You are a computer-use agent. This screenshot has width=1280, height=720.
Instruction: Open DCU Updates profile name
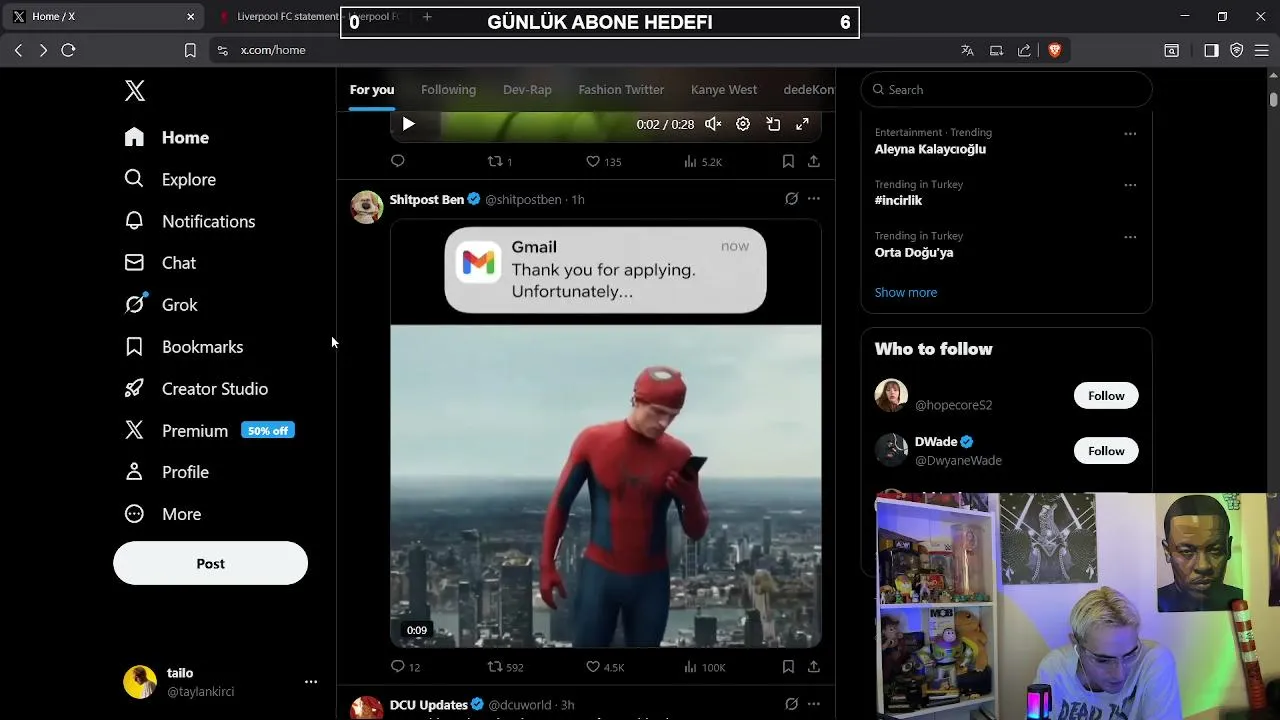pyautogui.click(x=429, y=705)
